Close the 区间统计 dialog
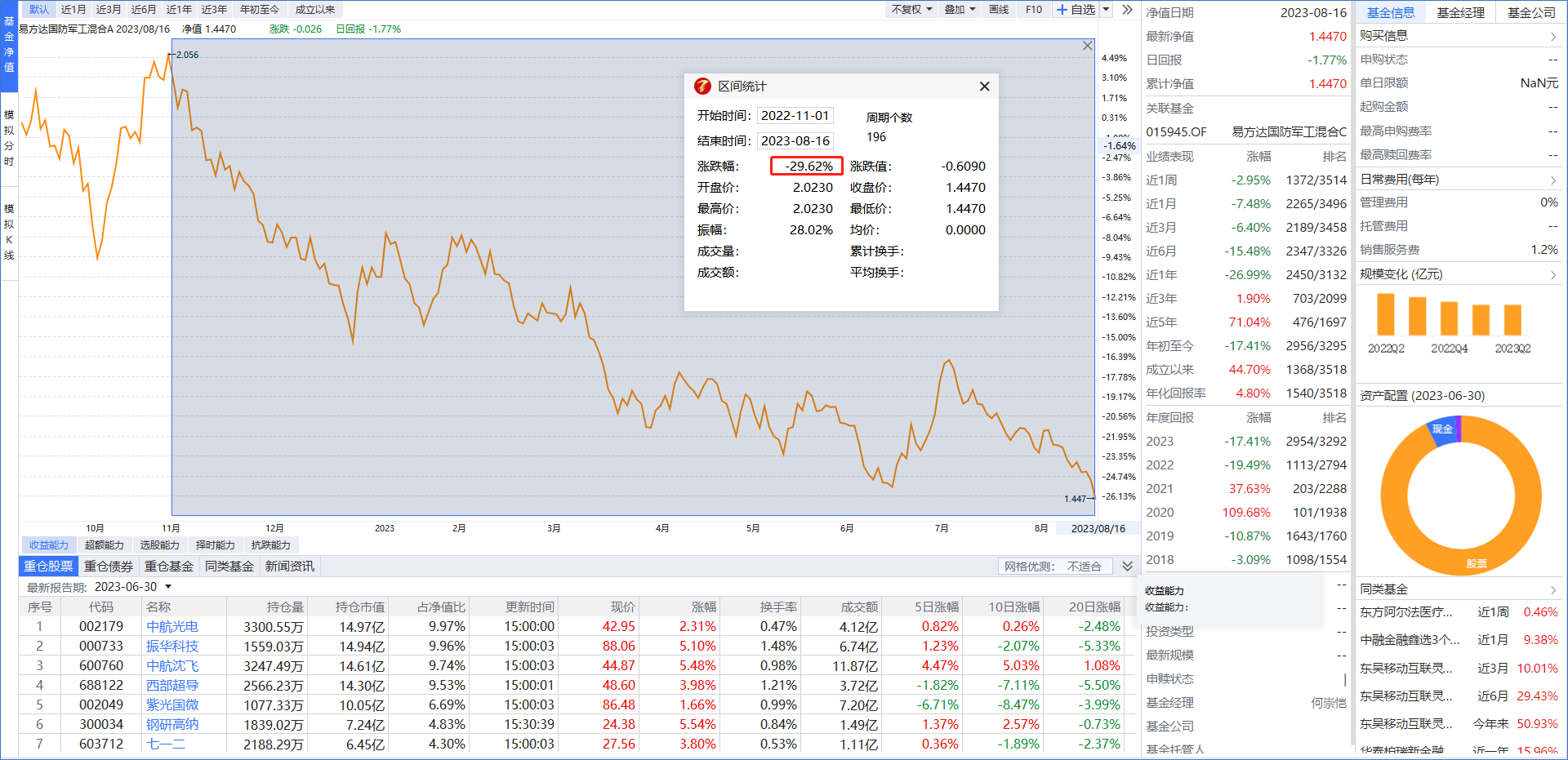The width and height of the screenshot is (1568, 760). tap(984, 87)
